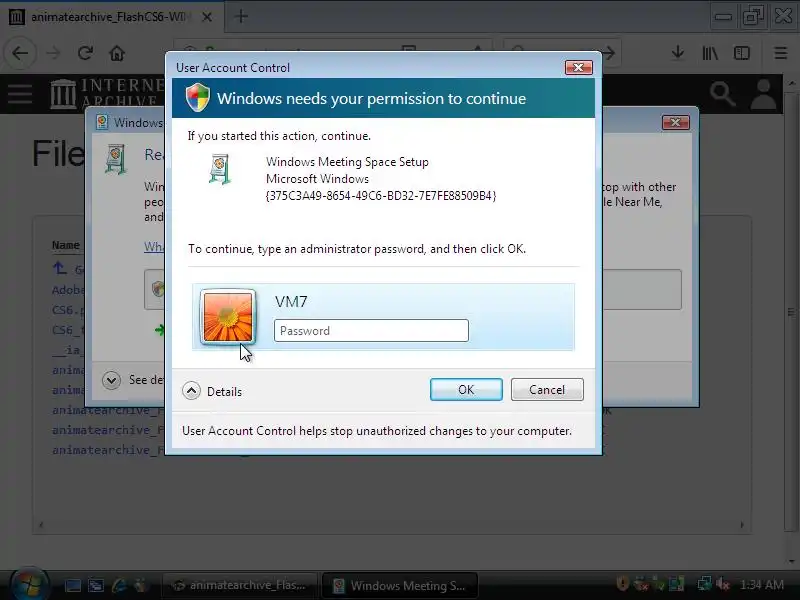Expand See details in Meeting Space window
Screen dimensions: 800x600
111,380
